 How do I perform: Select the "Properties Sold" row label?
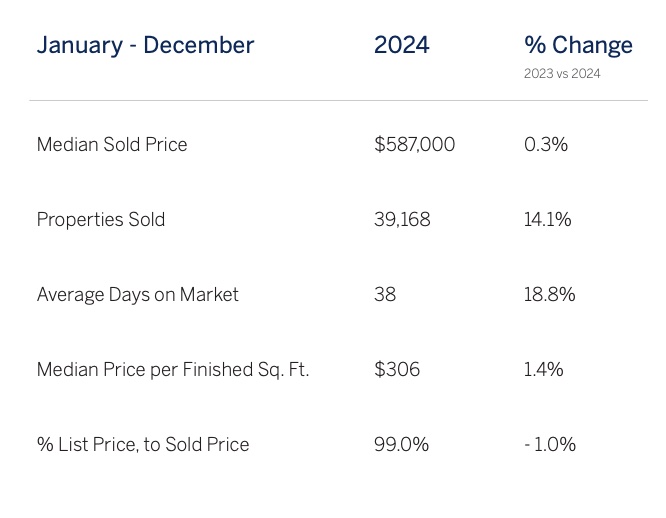click(x=101, y=220)
